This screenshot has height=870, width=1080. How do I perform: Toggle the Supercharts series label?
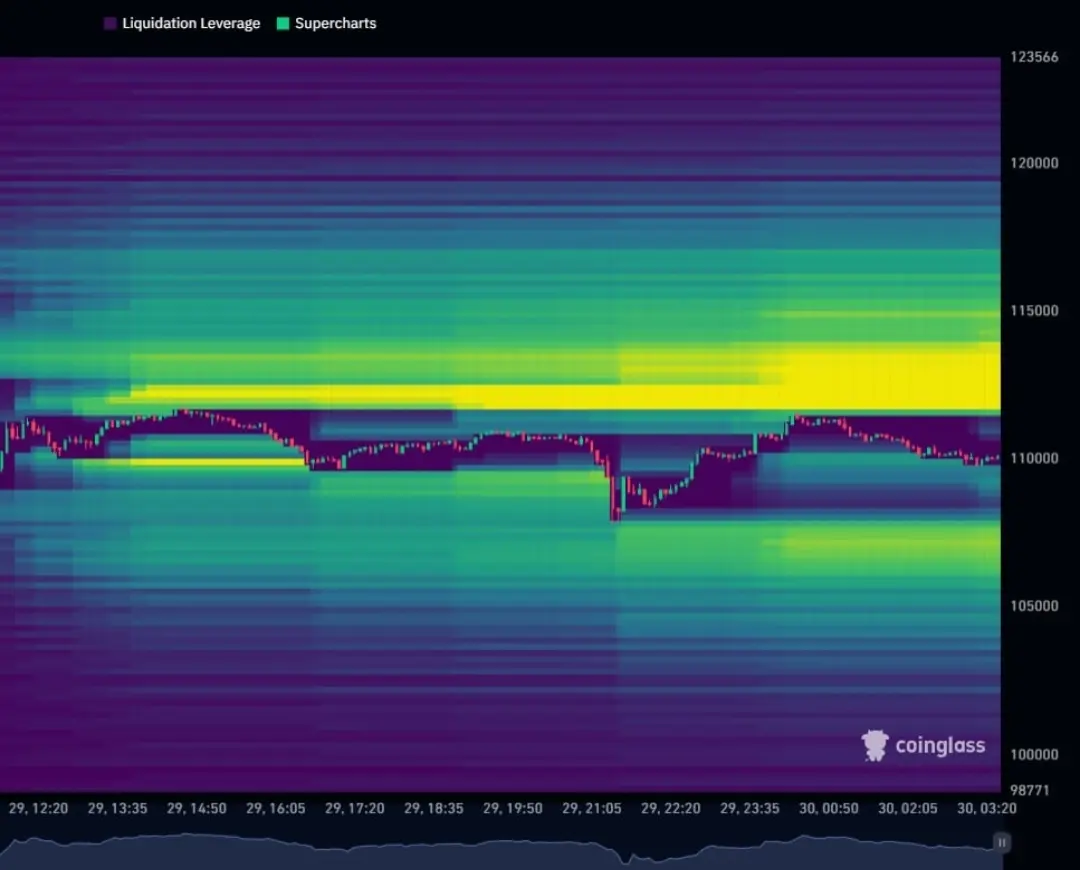click(335, 23)
